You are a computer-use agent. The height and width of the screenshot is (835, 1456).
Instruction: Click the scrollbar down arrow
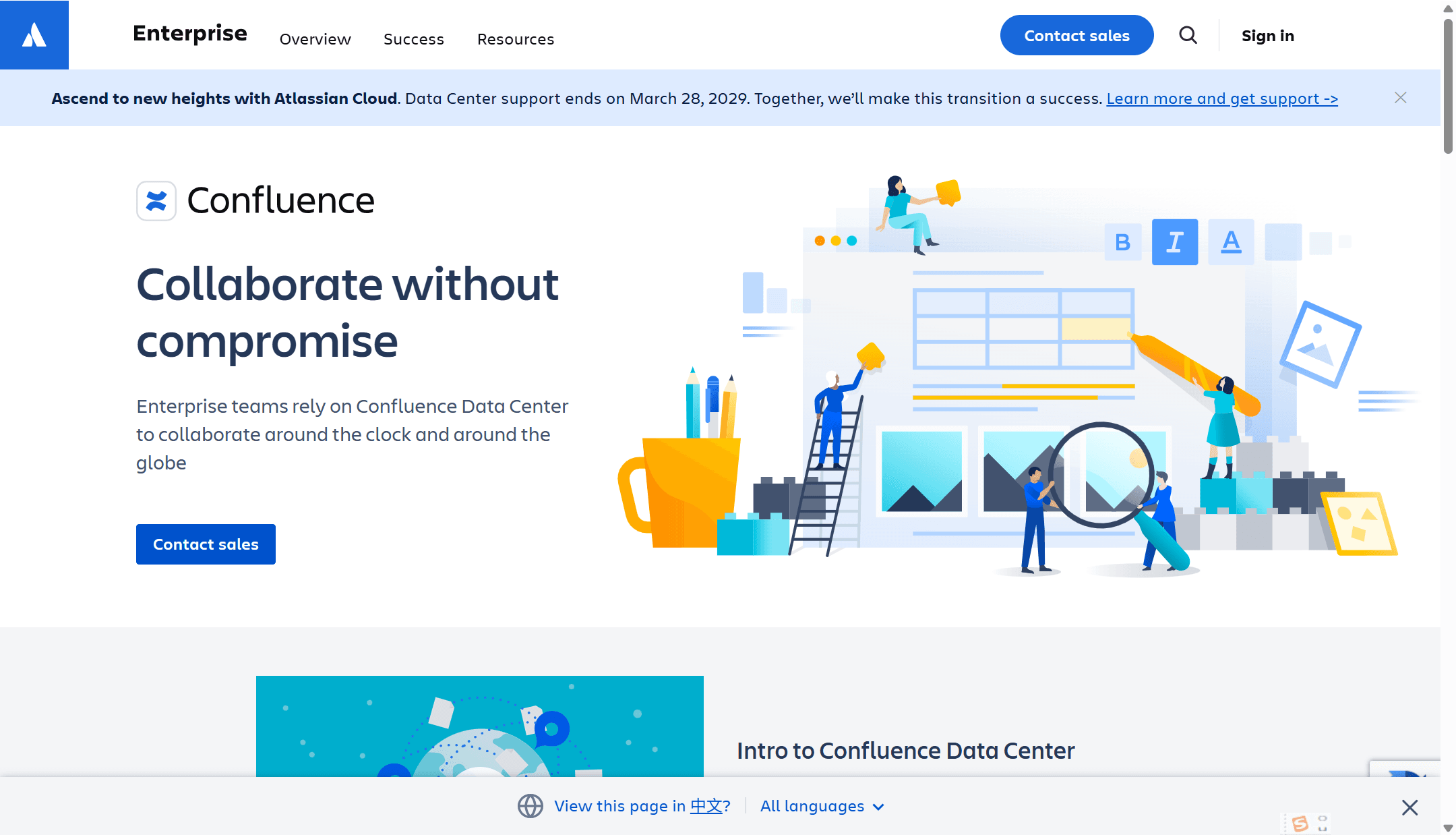(x=1448, y=828)
